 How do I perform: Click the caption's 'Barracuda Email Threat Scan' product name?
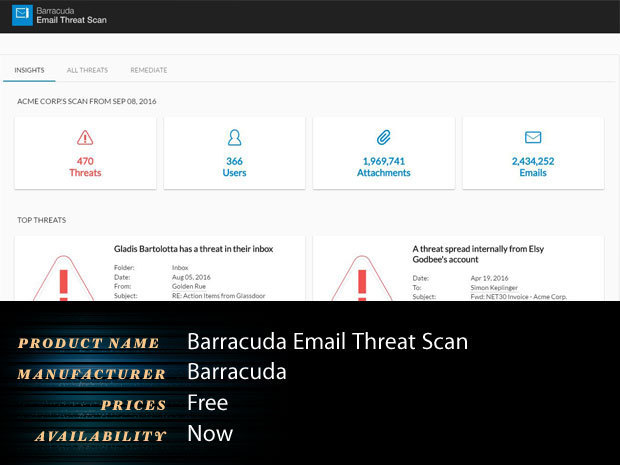point(327,341)
